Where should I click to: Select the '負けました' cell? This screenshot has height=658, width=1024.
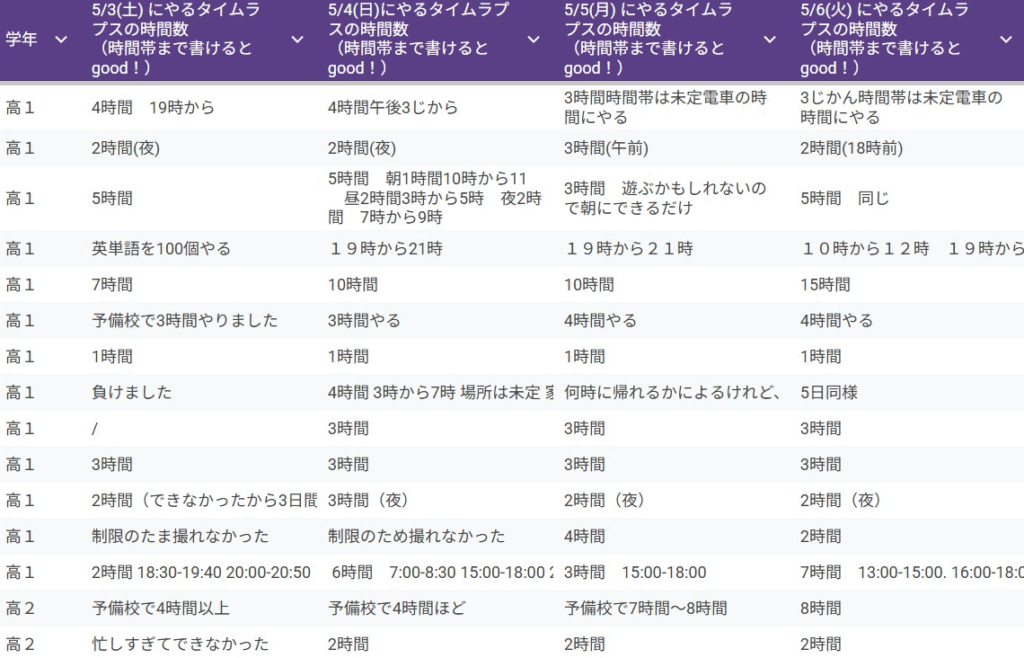(131, 392)
